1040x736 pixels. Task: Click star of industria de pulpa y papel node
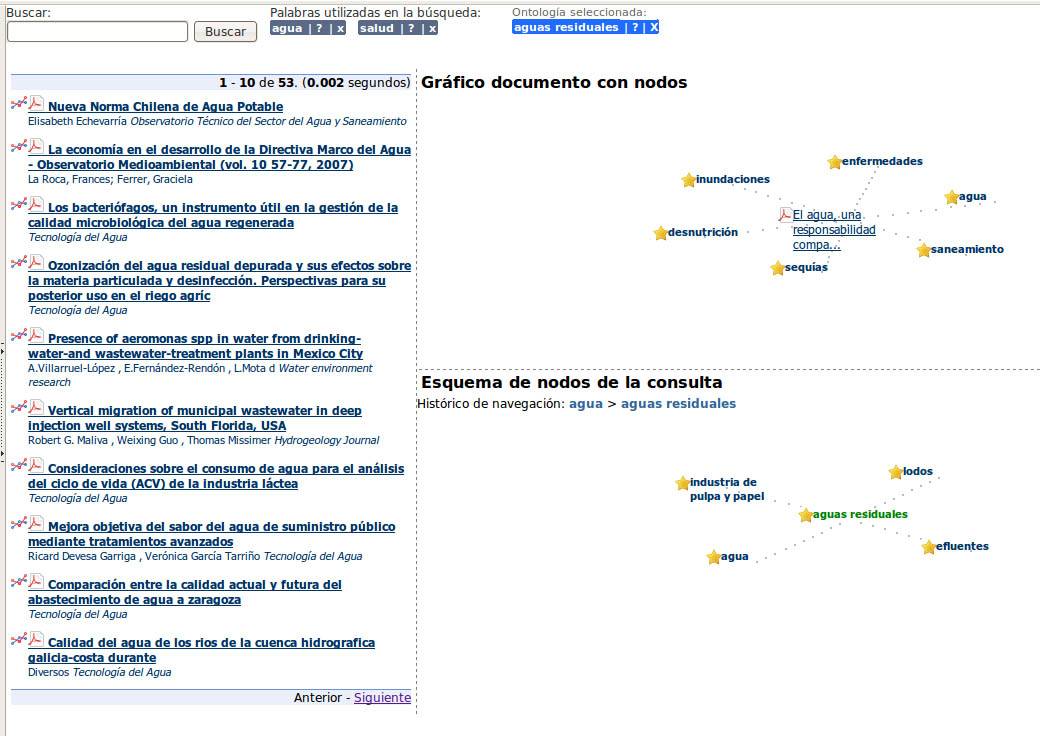[x=682, y=483]
